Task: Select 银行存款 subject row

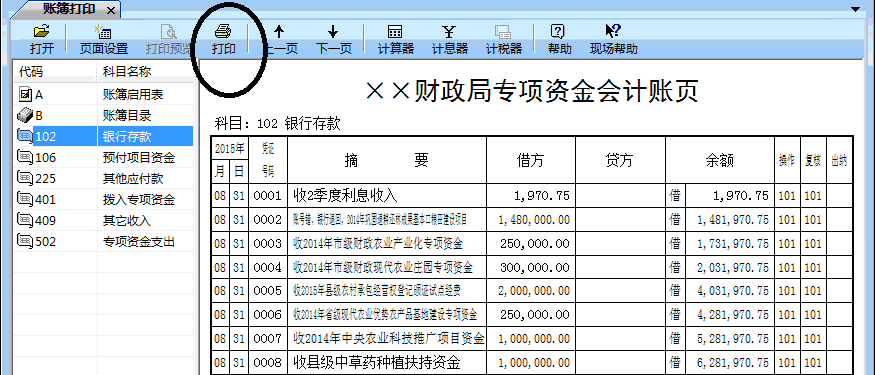Action: click(104, 137)
